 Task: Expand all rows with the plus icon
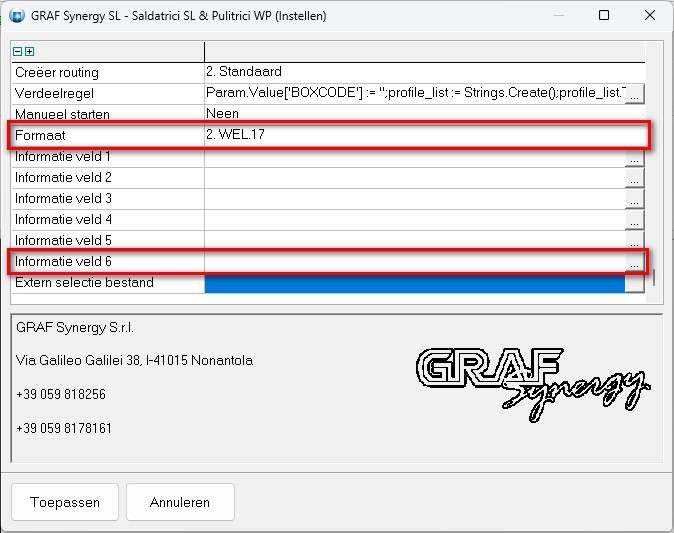pos(29,52)
